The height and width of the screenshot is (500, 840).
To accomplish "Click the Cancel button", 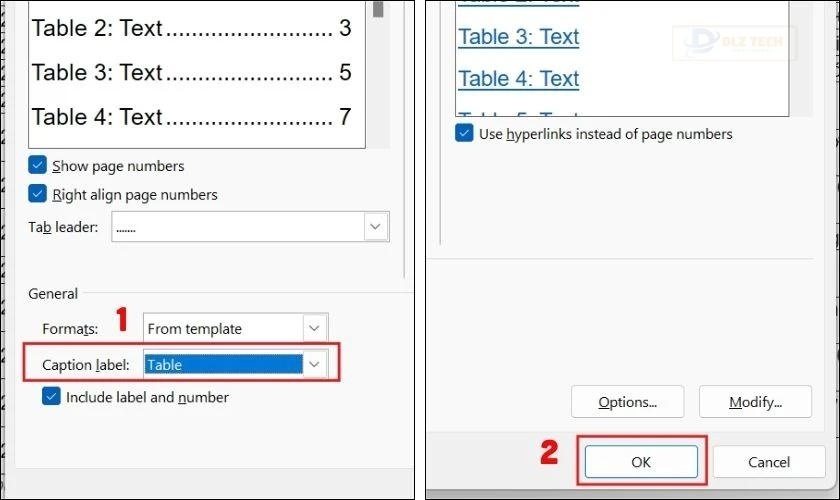I will pyautogui.click(x=769, y=462).
